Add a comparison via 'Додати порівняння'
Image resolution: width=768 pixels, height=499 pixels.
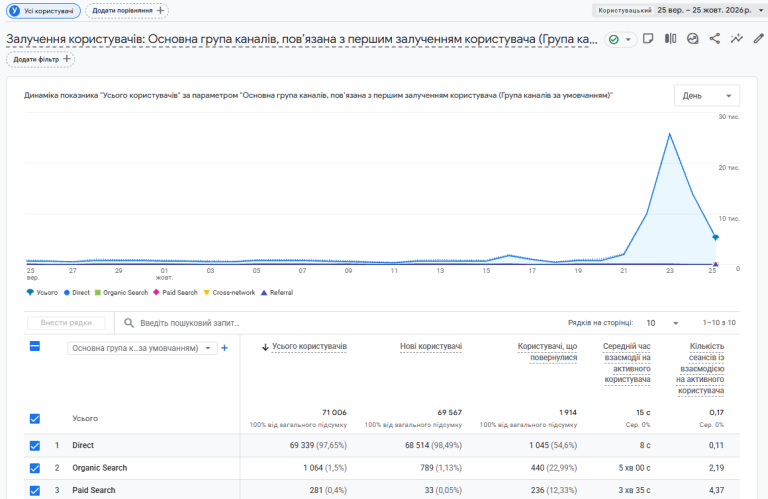tap(127, 11)
